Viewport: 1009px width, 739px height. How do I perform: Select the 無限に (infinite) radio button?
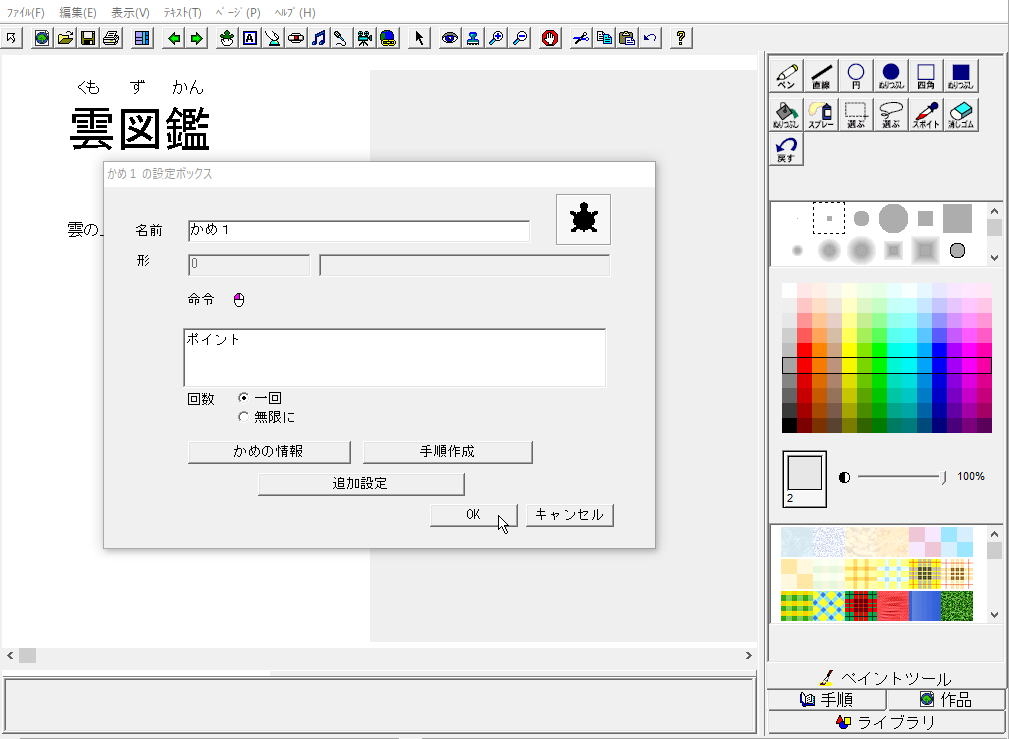[x=243, y=417]
